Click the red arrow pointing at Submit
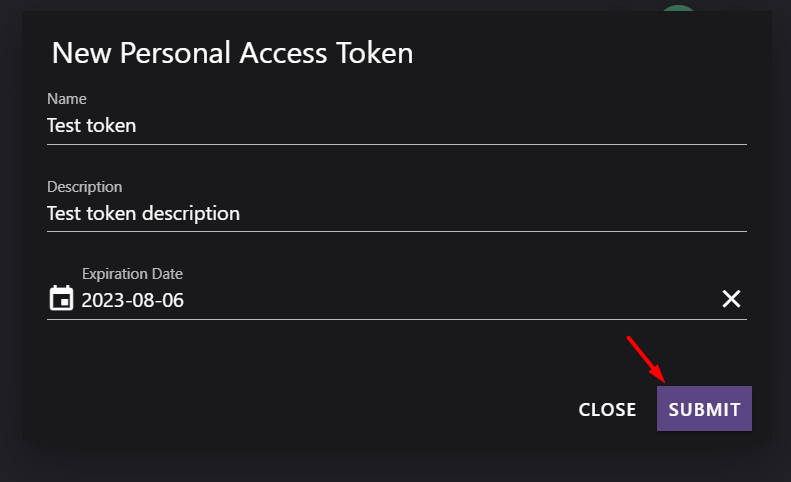Screen dimensions: 791x482 tap(646, 359)
